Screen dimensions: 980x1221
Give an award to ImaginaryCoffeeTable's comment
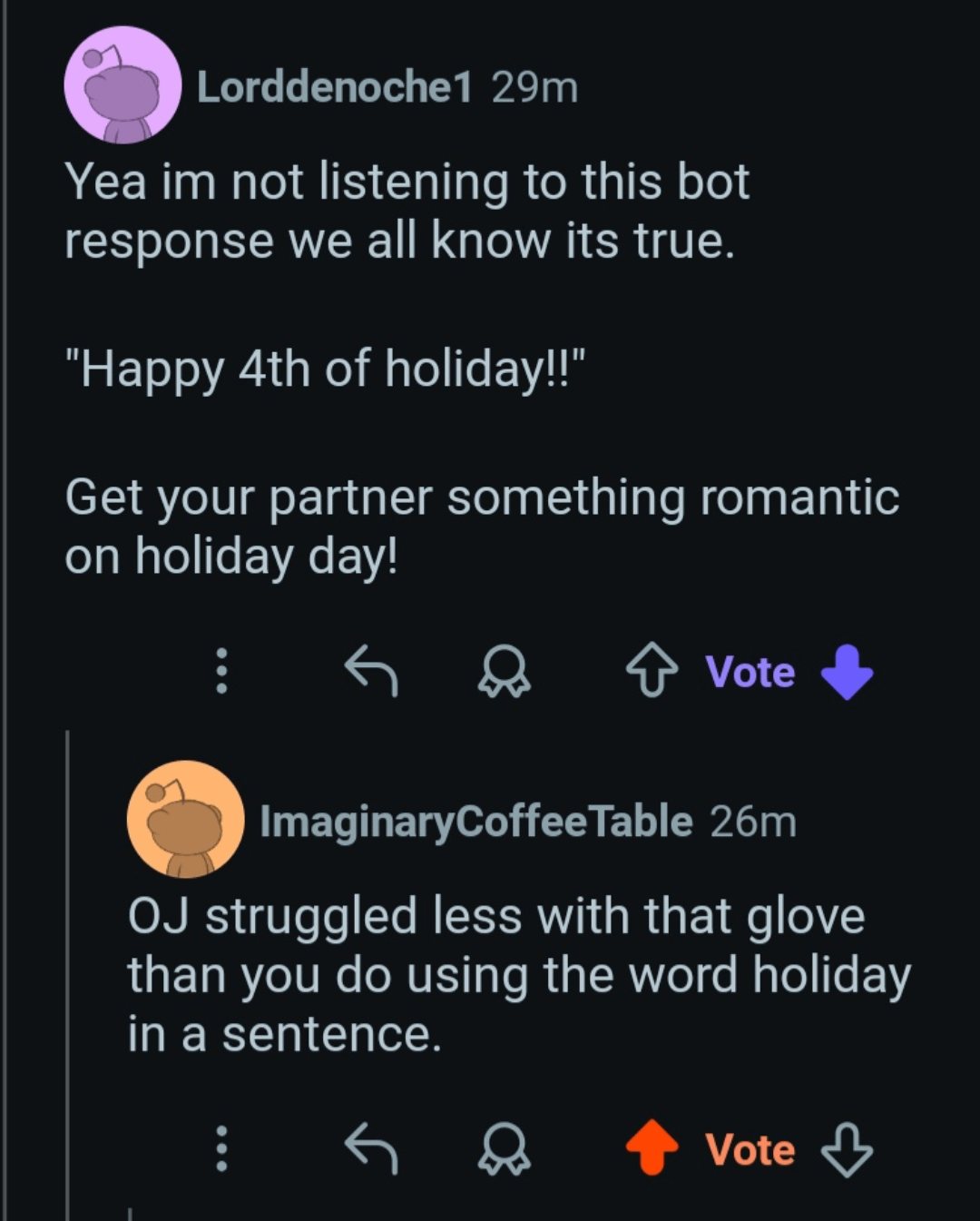(504, 1148)
